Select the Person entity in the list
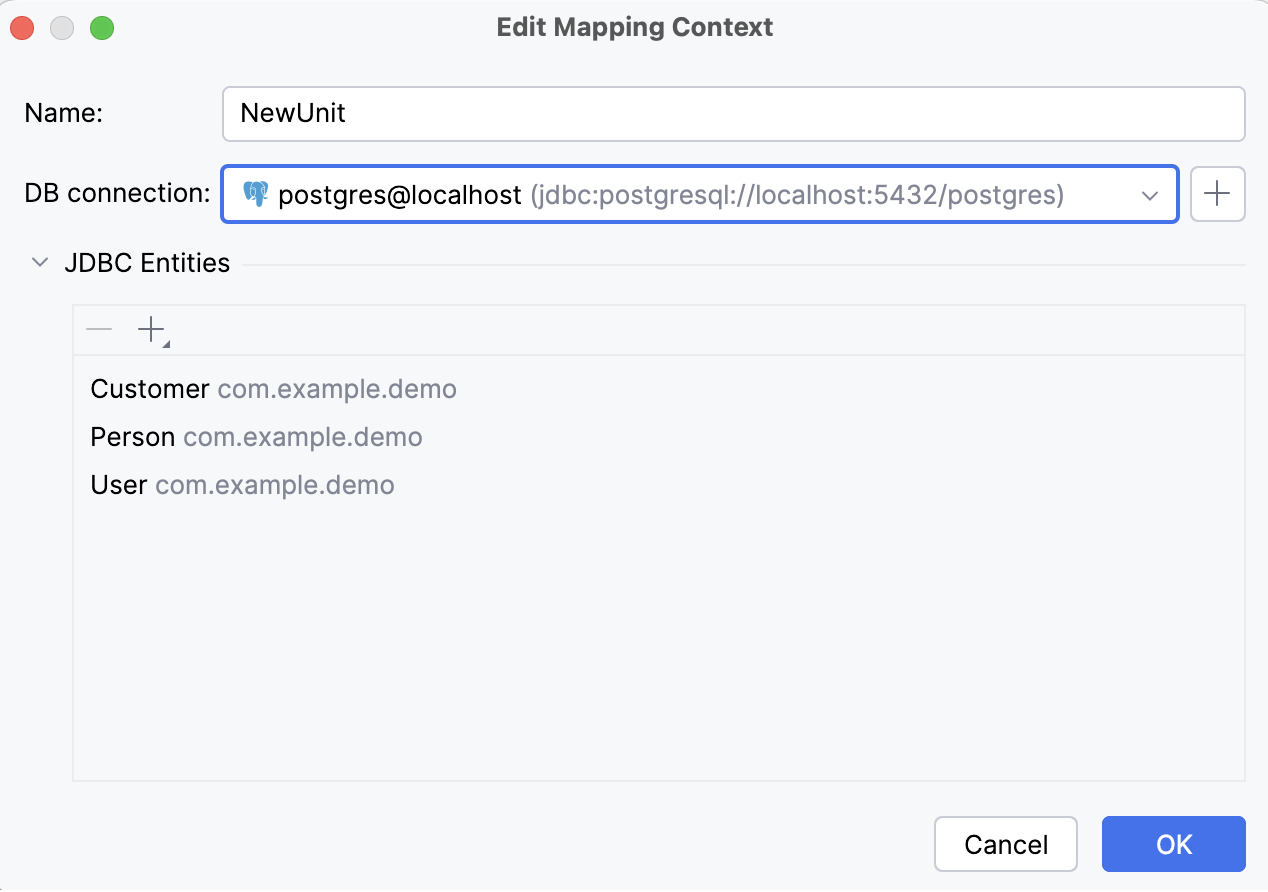Image resolution: width=1268 pixels, height=892 pixels. click(133, 437)
